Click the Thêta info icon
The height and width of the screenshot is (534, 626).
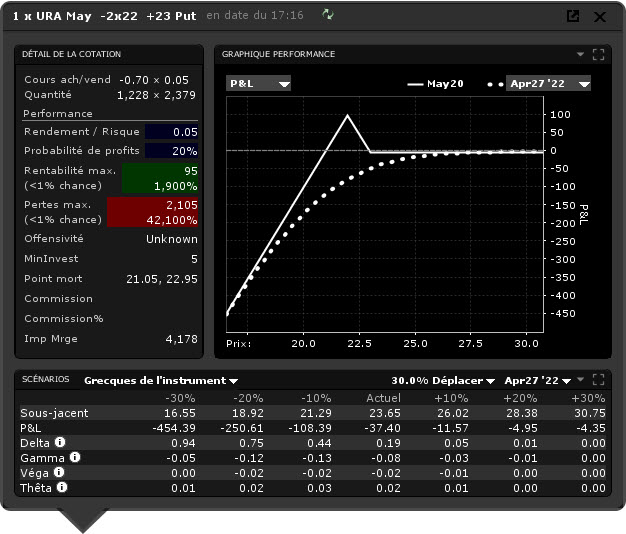tap(61, 487)
